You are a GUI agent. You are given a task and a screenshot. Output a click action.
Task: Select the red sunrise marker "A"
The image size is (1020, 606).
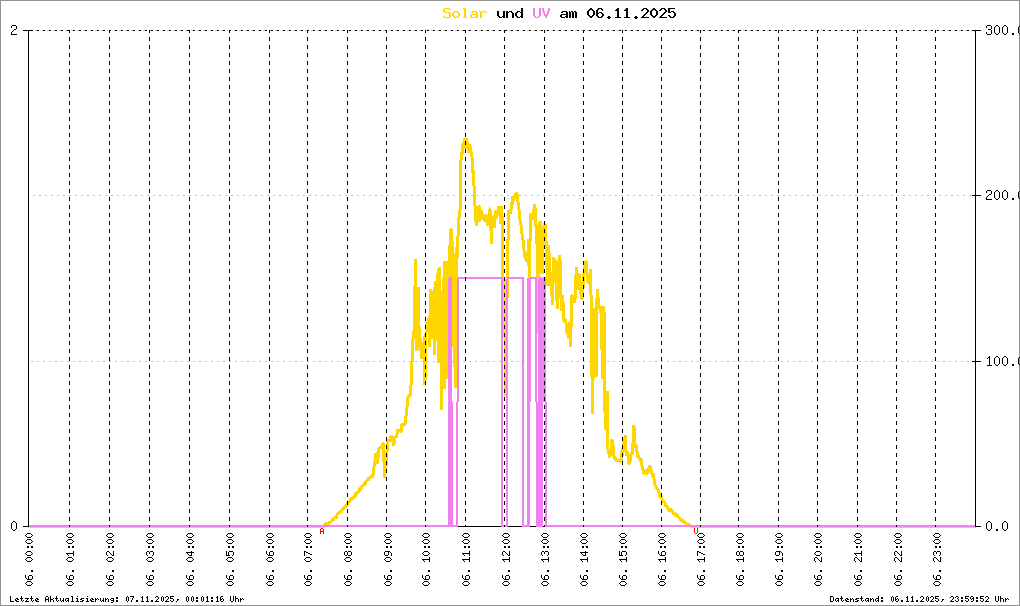click(322, 531)
